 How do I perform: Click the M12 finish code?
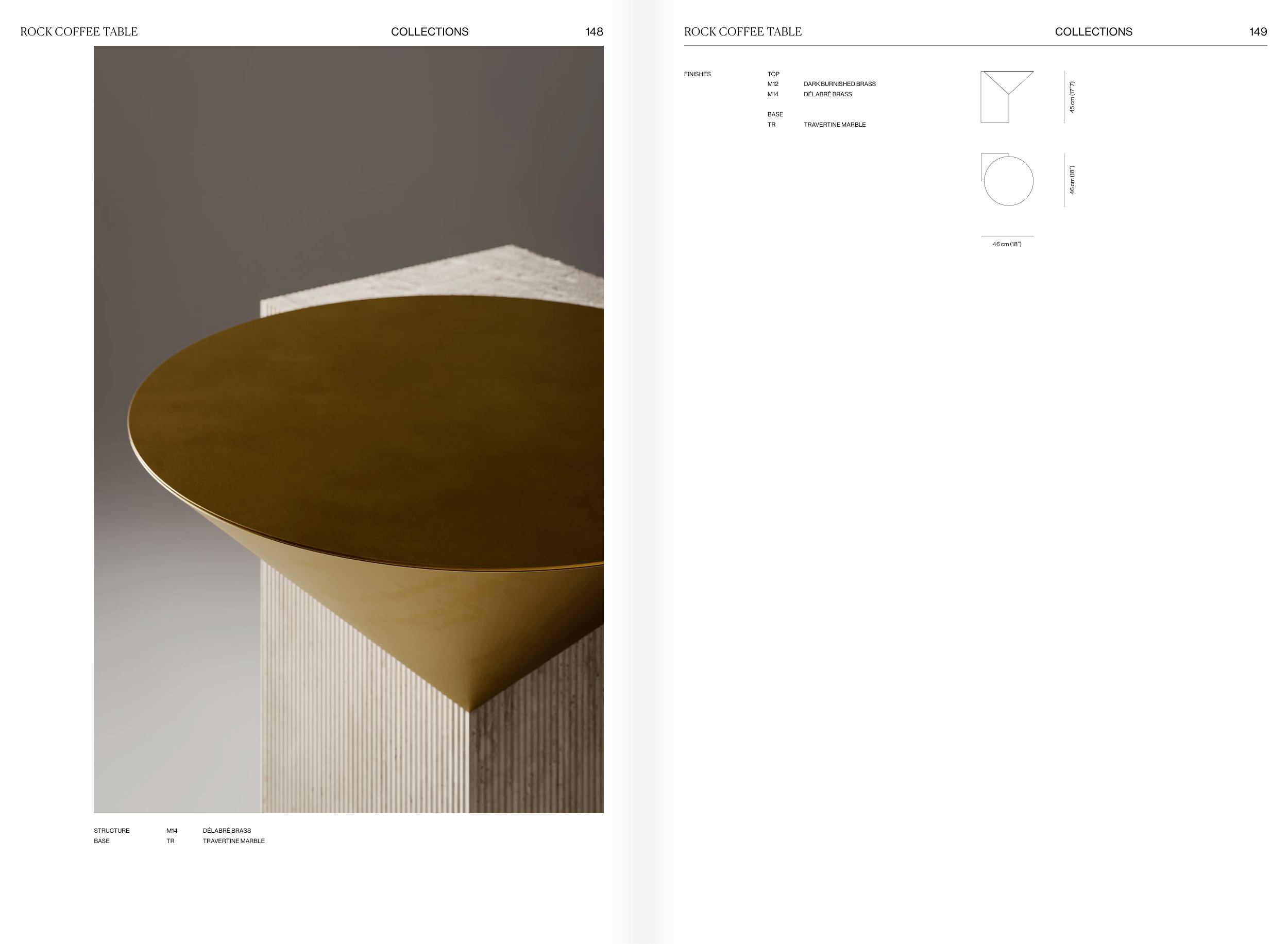(x=772, y=84)
